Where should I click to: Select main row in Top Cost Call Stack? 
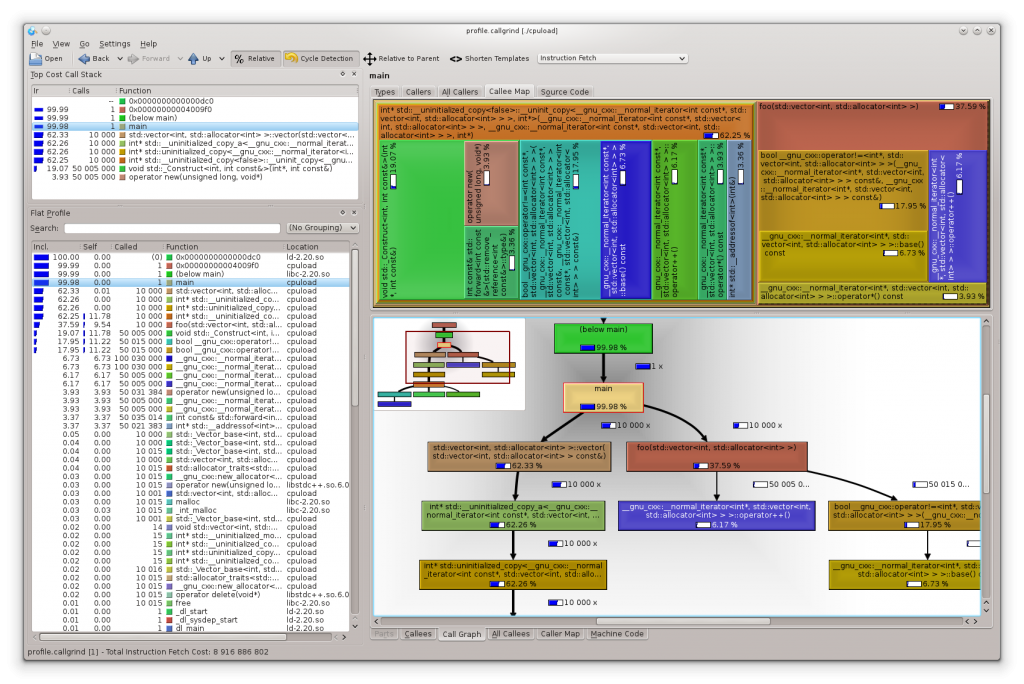[x=195, y=127]
